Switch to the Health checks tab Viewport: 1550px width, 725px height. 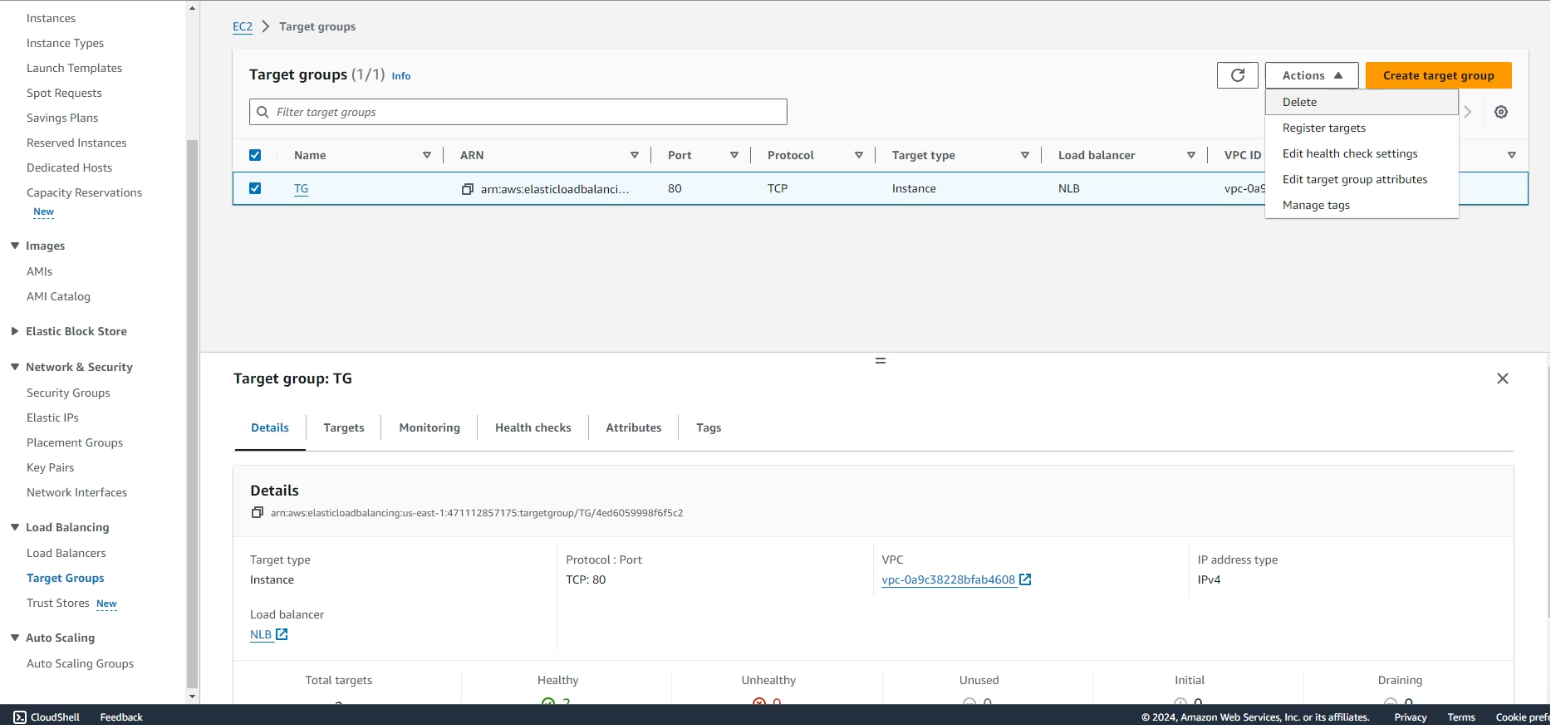(533, 428)
